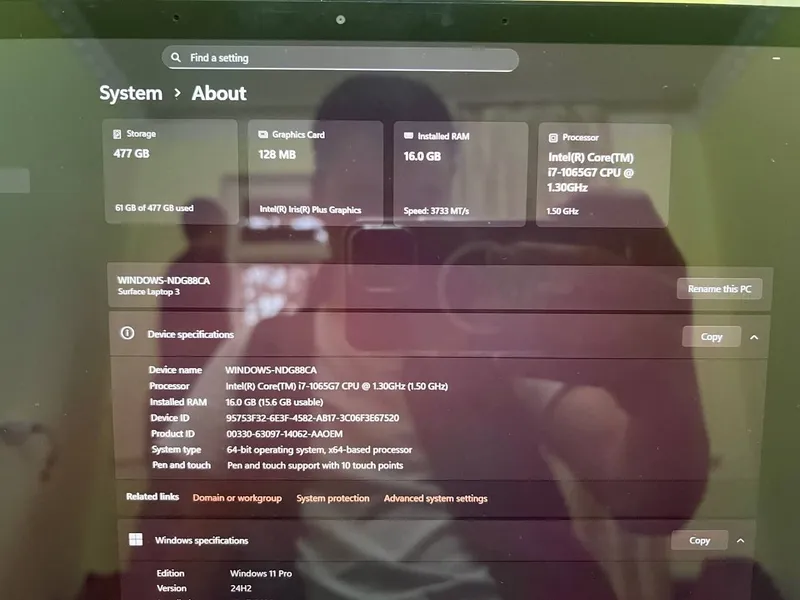Select the Pen and touch support text

[x=315, y=465]
